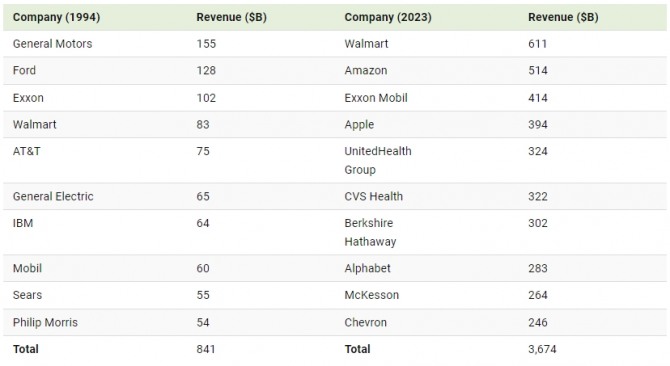
Task: Select the first Revenue ($B) header
Action: point(231,17)
